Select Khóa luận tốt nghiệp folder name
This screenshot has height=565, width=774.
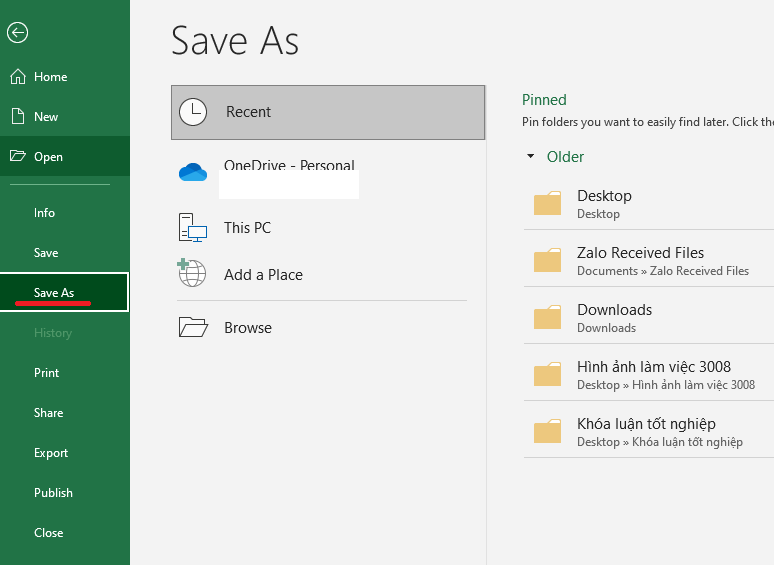(647, 424)
